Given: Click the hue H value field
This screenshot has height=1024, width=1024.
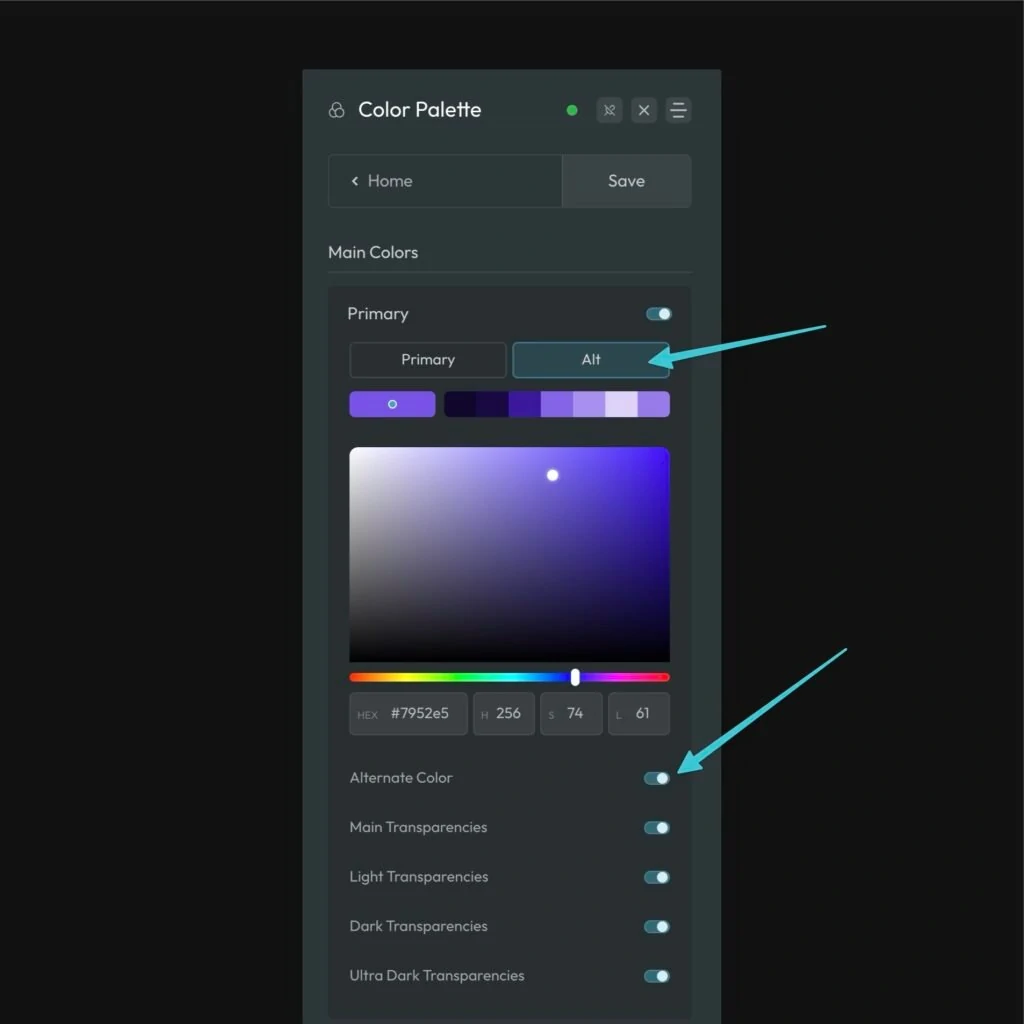Looking at the screenshot, I should tap(508, 714).
